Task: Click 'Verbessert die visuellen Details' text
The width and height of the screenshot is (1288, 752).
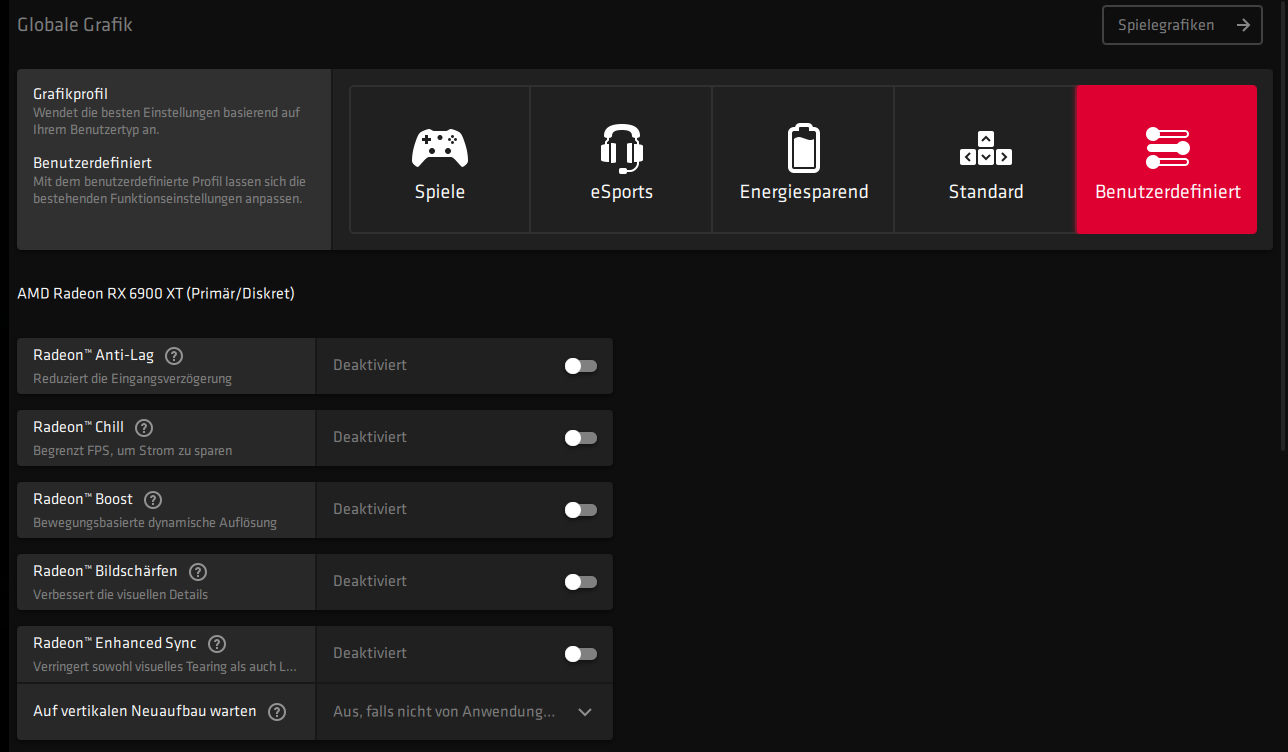Action: coord(120,595)
